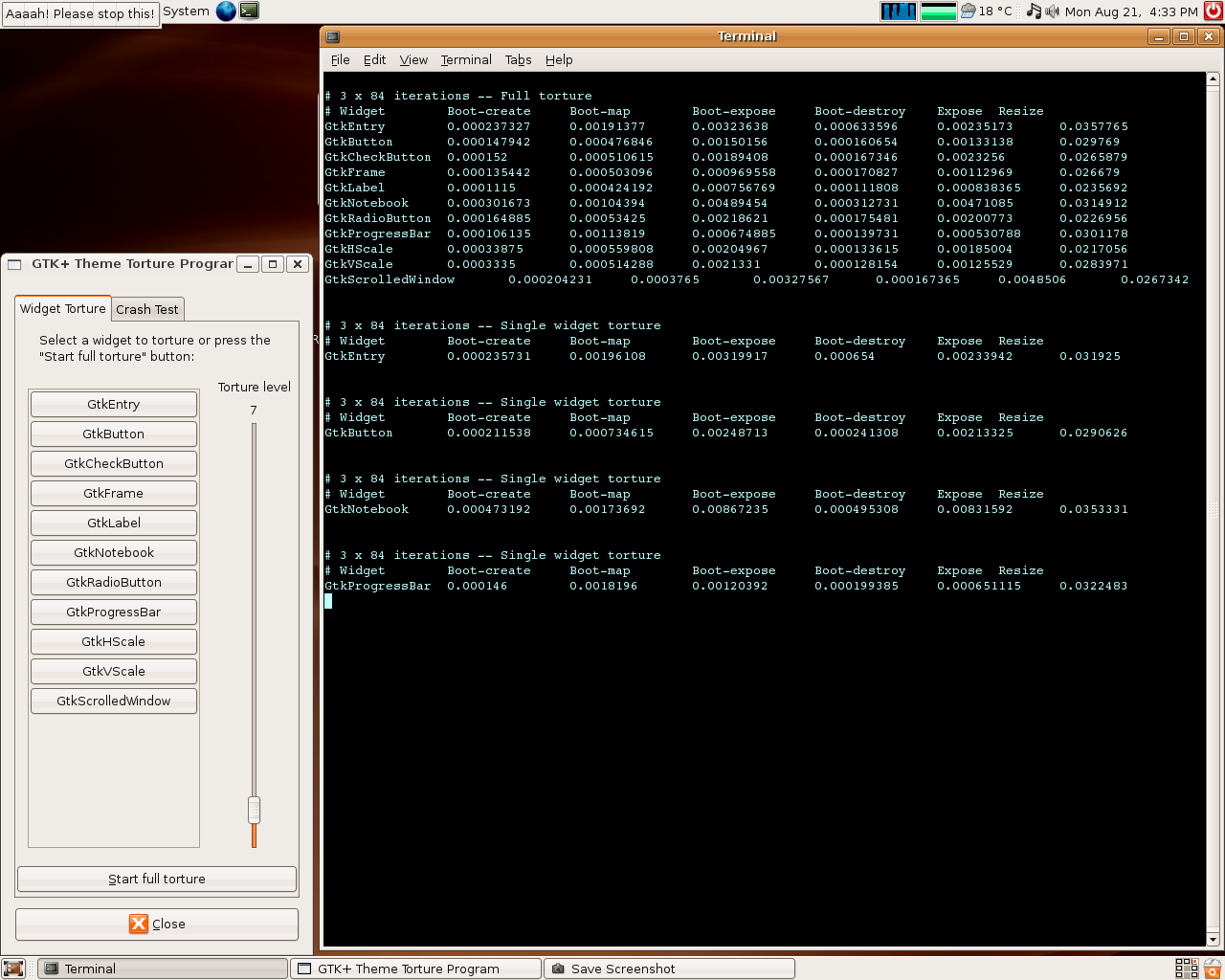Switch to Save Screenshot in taskbar
This screenshot has height=980, width=1225.
pos(668,969)
